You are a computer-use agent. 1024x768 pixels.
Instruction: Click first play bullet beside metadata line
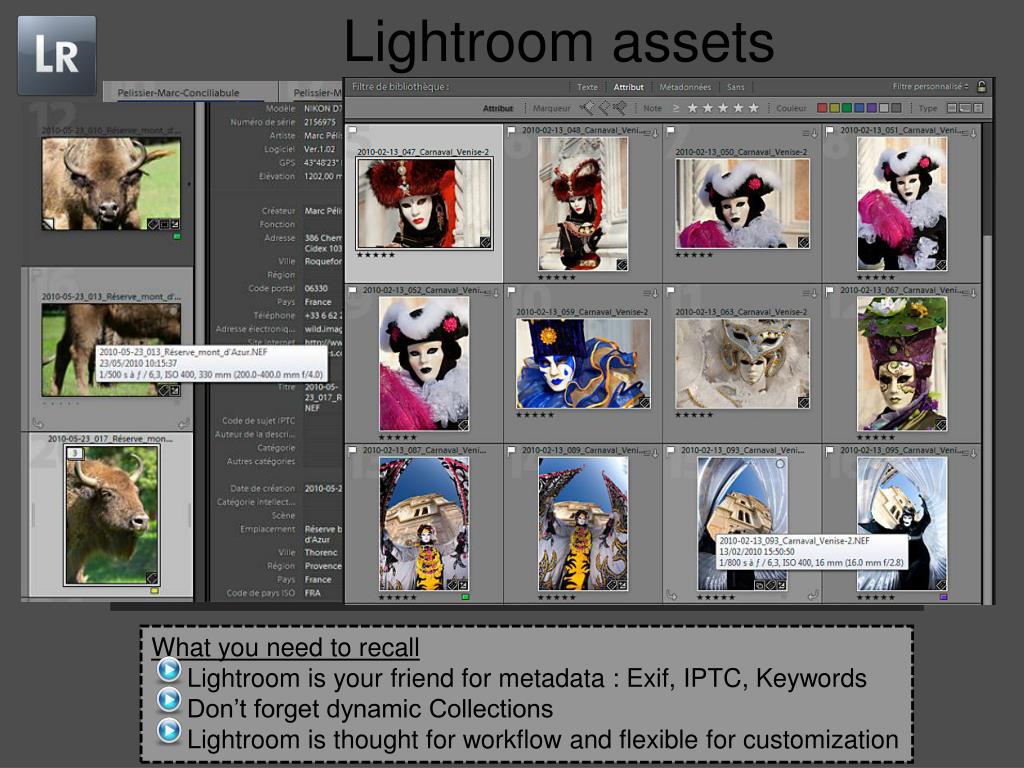click(x=168, y=669)
